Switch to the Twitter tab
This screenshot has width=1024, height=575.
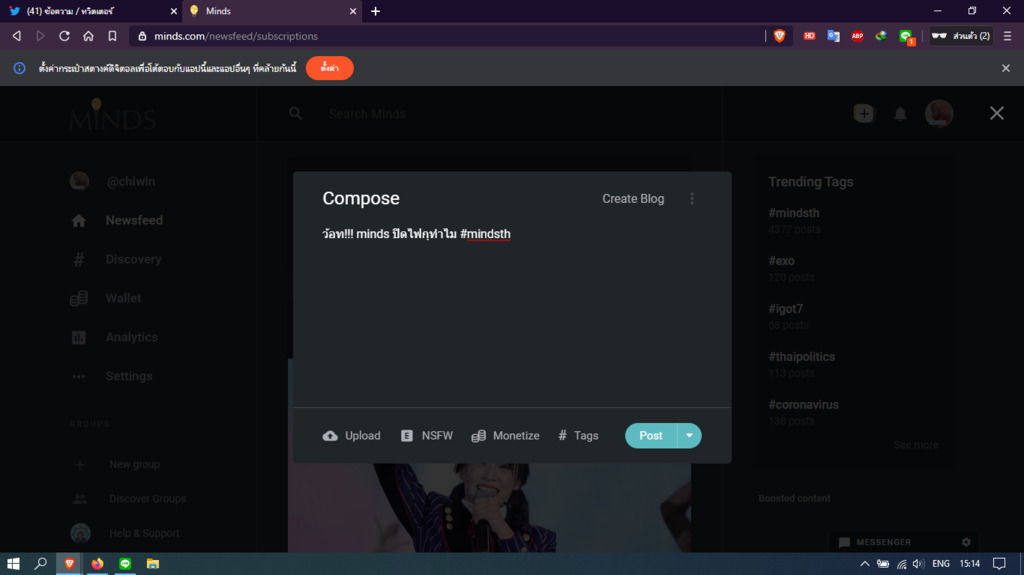tap(90, 11)
